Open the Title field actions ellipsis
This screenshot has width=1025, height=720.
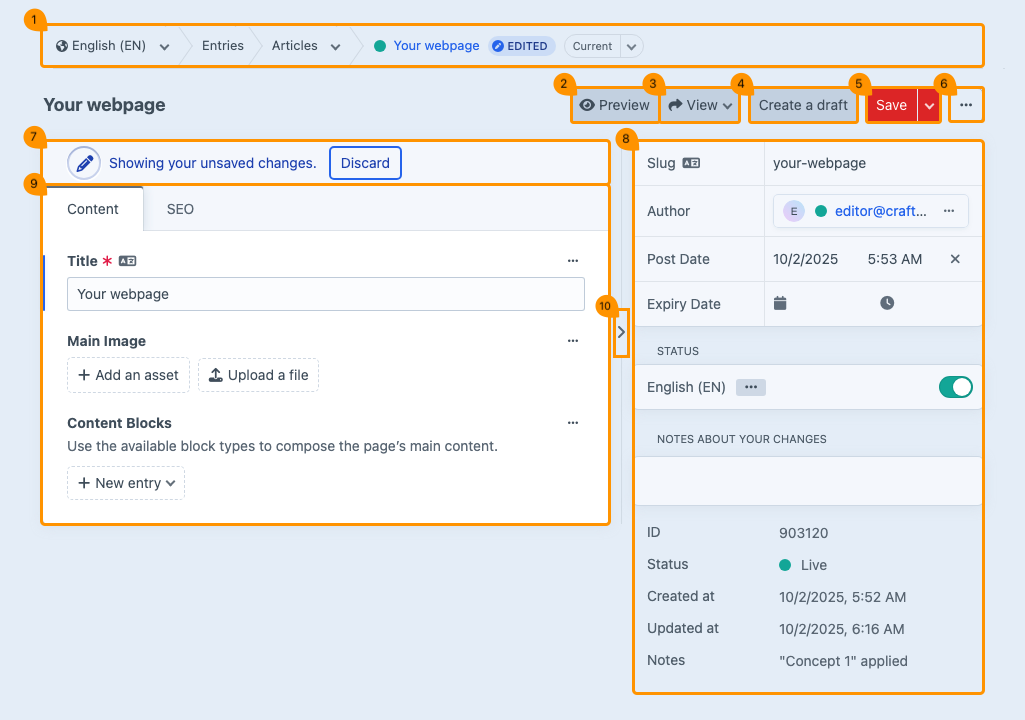point(573,261)
